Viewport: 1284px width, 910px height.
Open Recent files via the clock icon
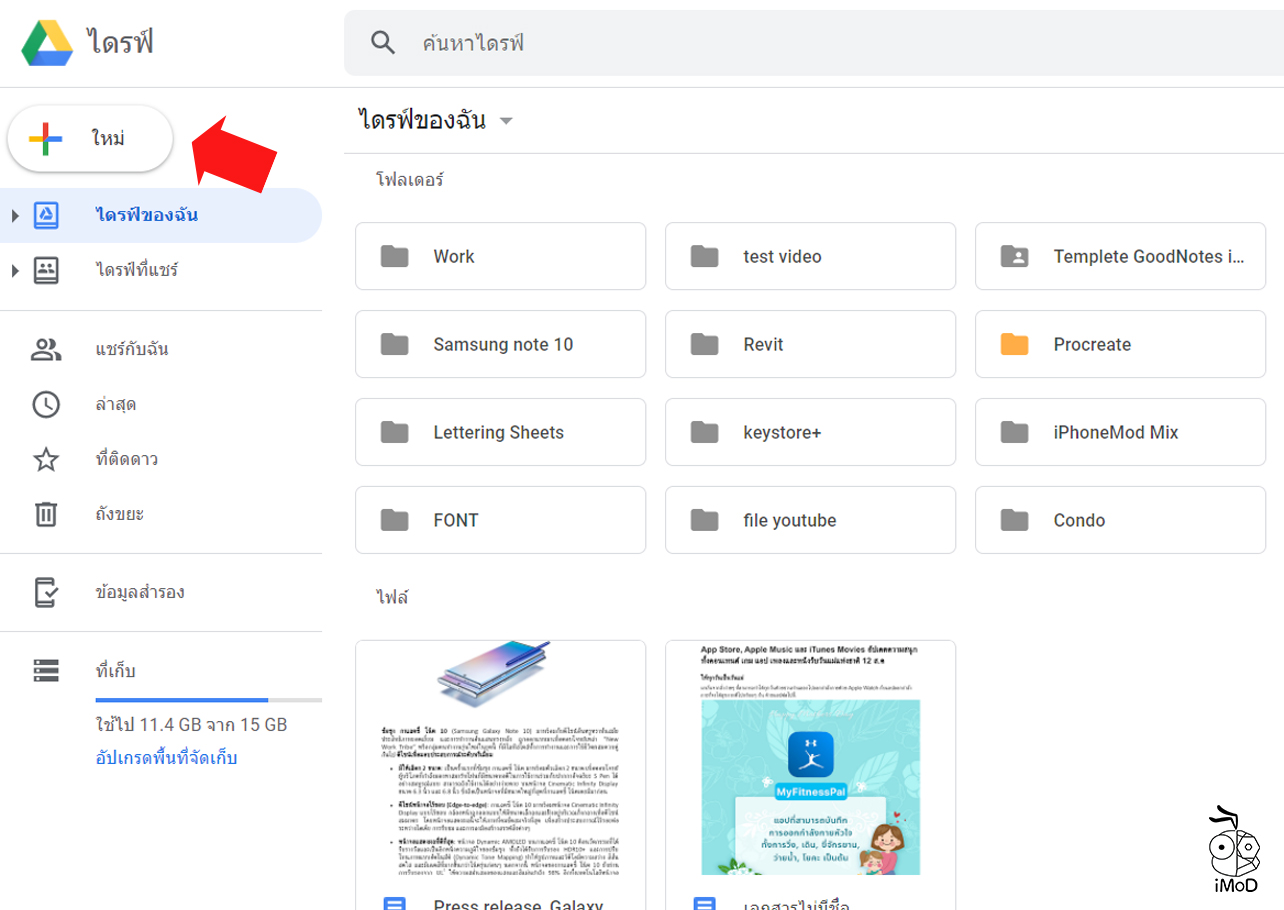[x=46, y=404]
